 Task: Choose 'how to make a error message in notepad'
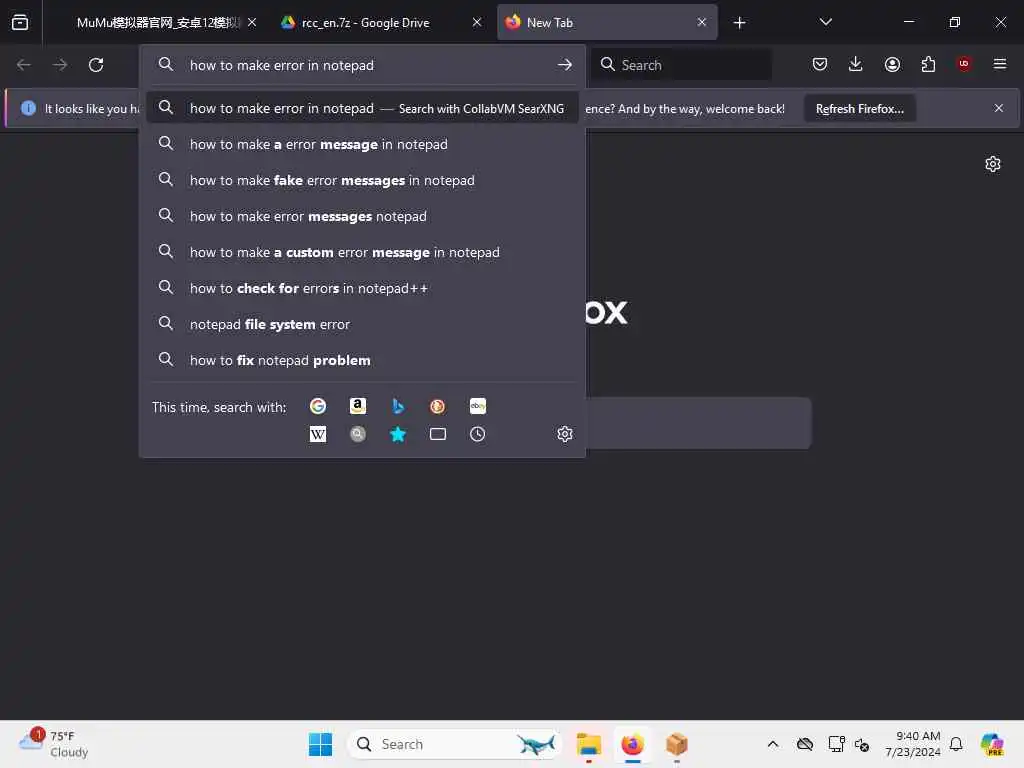(362, 144)
